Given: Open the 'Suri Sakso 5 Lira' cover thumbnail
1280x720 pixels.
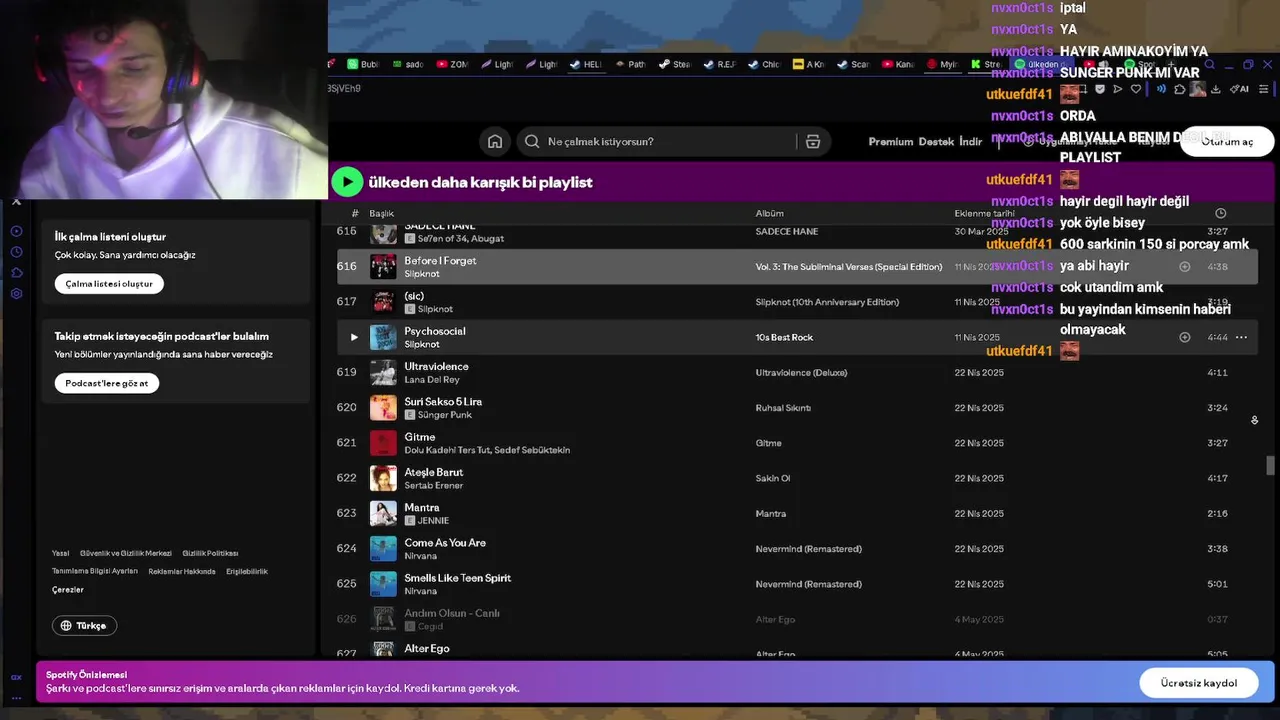Looking at the screenshot, I should 383,408.
